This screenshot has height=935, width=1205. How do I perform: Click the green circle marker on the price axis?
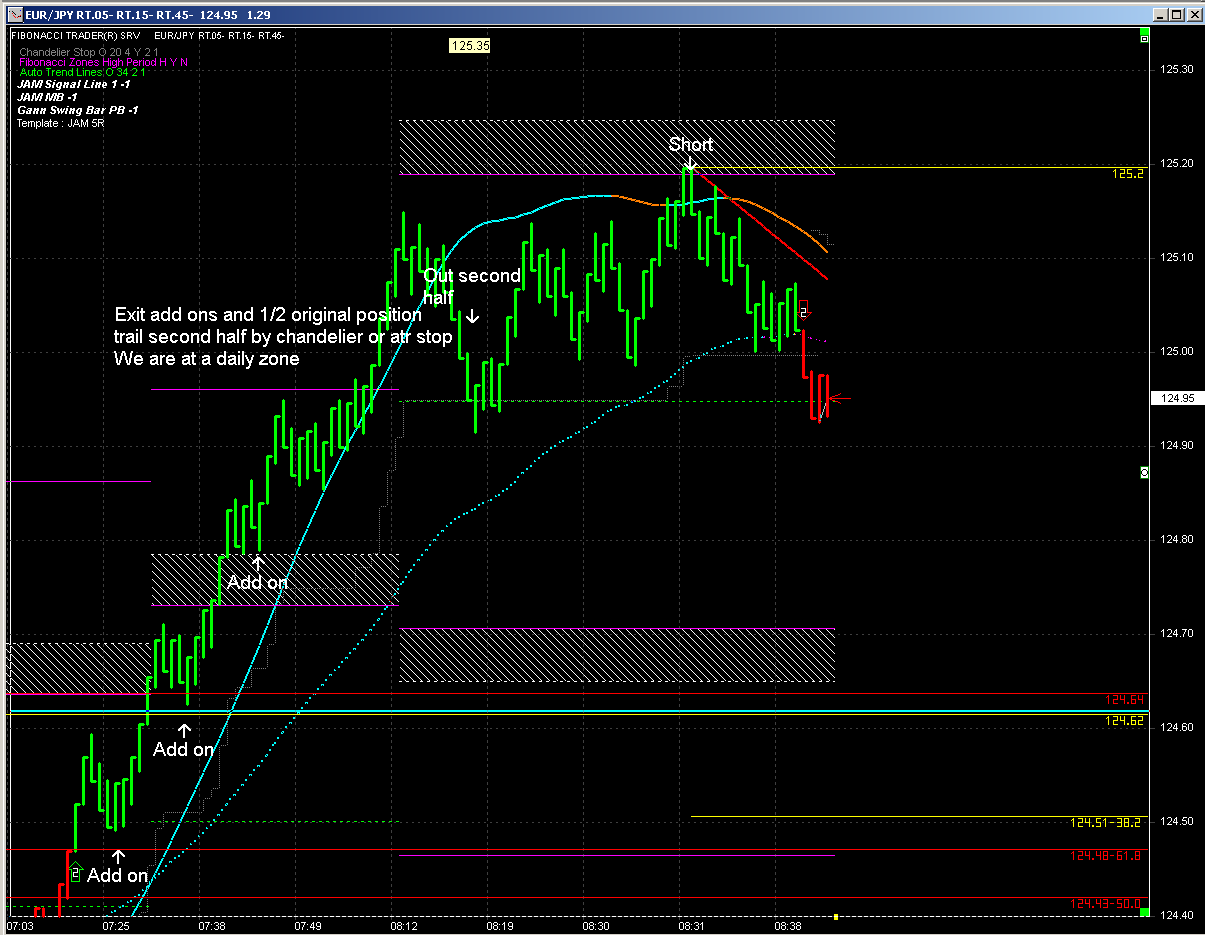point(1144,471)
